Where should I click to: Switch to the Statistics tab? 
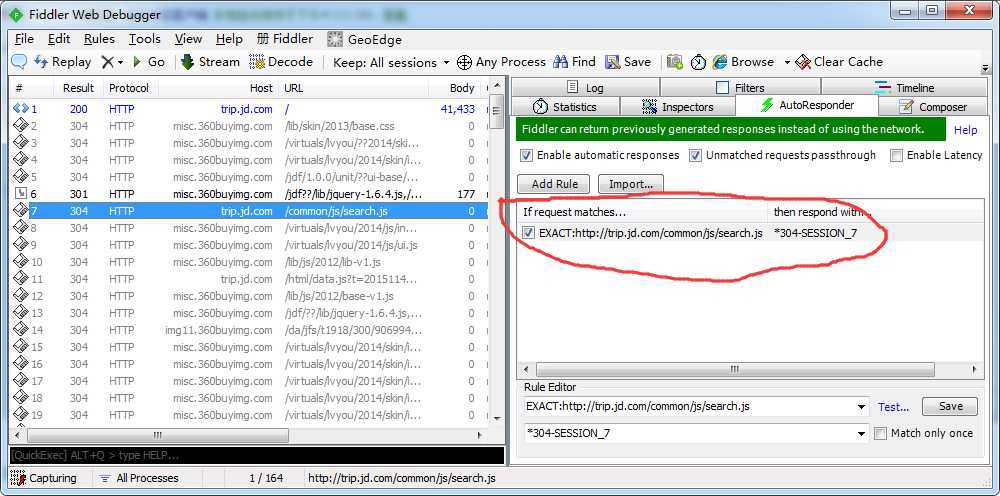click(x=565, y=106)
